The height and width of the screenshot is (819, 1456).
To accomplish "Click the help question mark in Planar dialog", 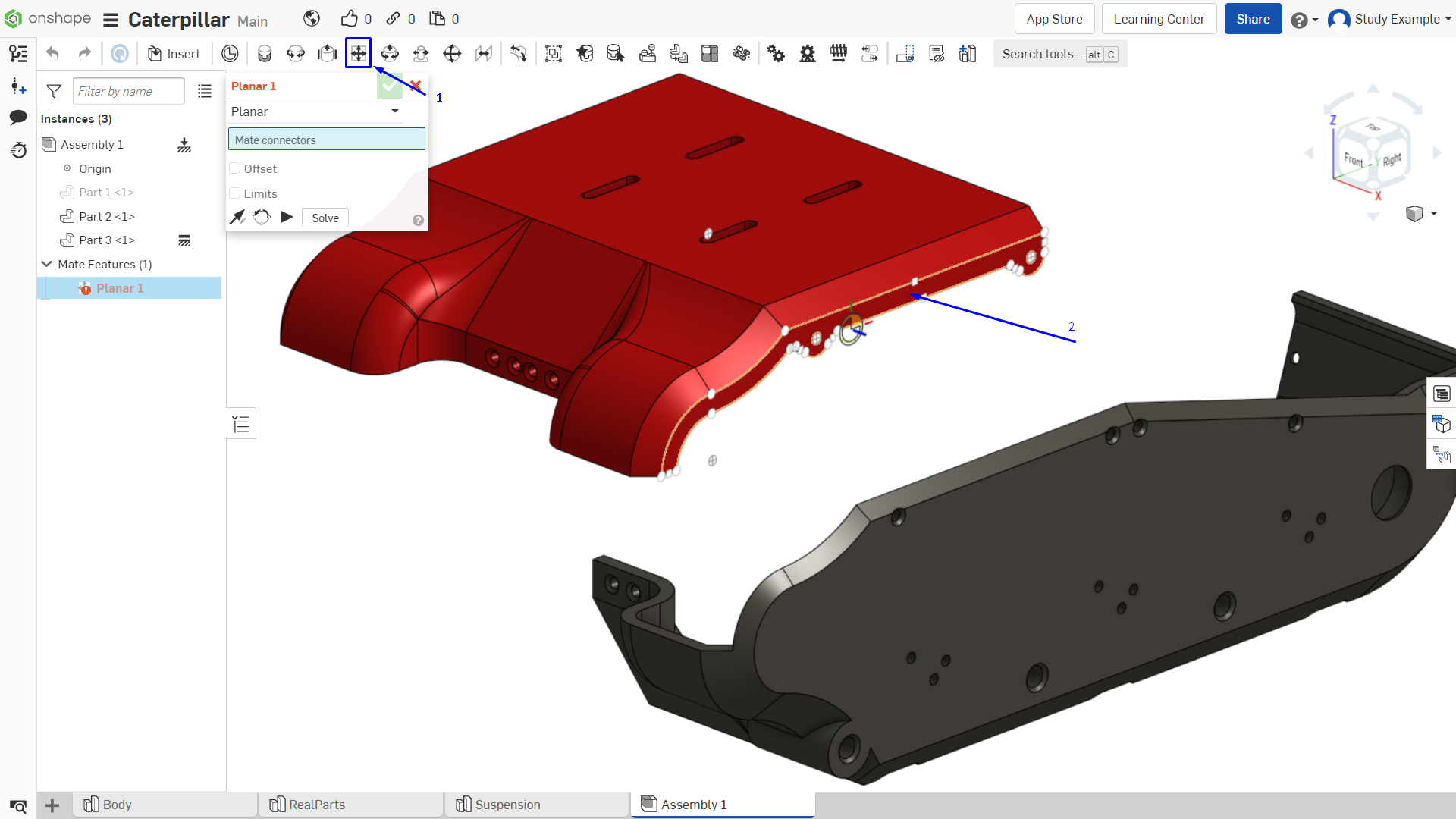I will point(418,221).
